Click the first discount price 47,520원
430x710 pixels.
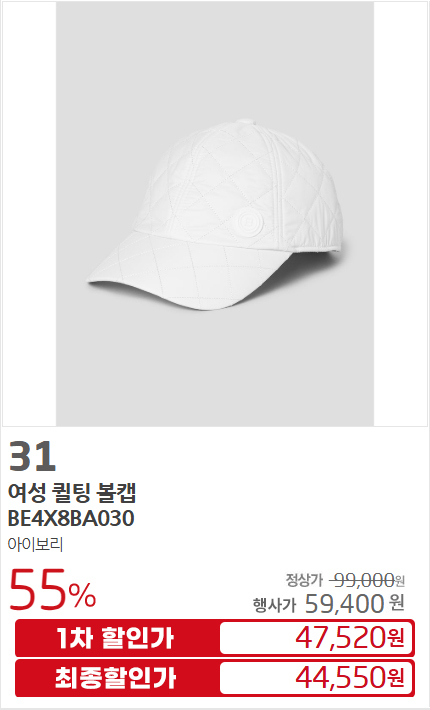point(349,638)
